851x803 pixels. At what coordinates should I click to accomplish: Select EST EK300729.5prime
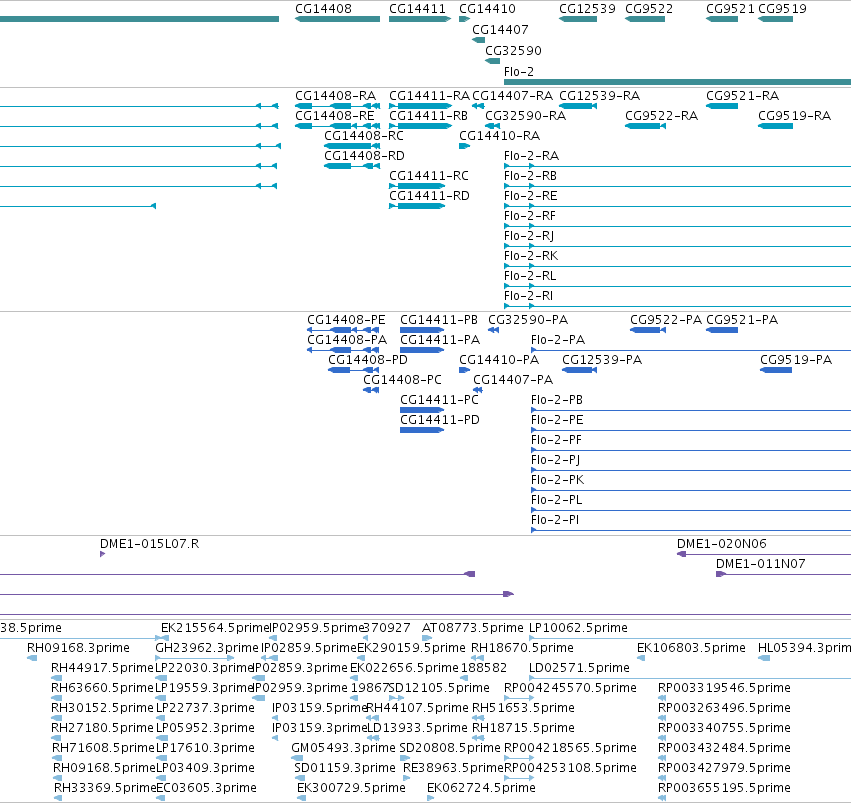click(351, 788)
